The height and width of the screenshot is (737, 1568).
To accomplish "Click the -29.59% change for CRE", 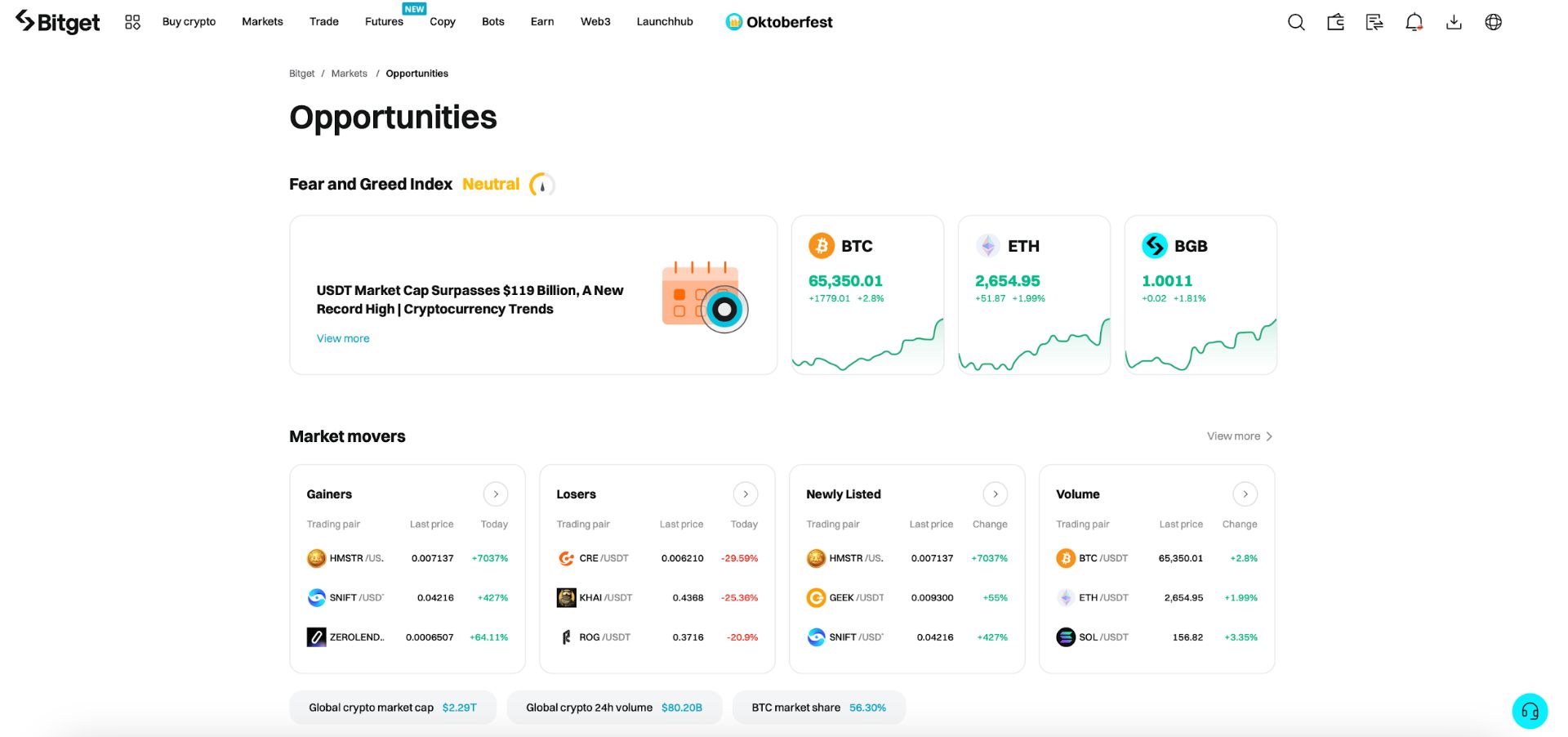I will pyautogui.click(x=740, y=558).
